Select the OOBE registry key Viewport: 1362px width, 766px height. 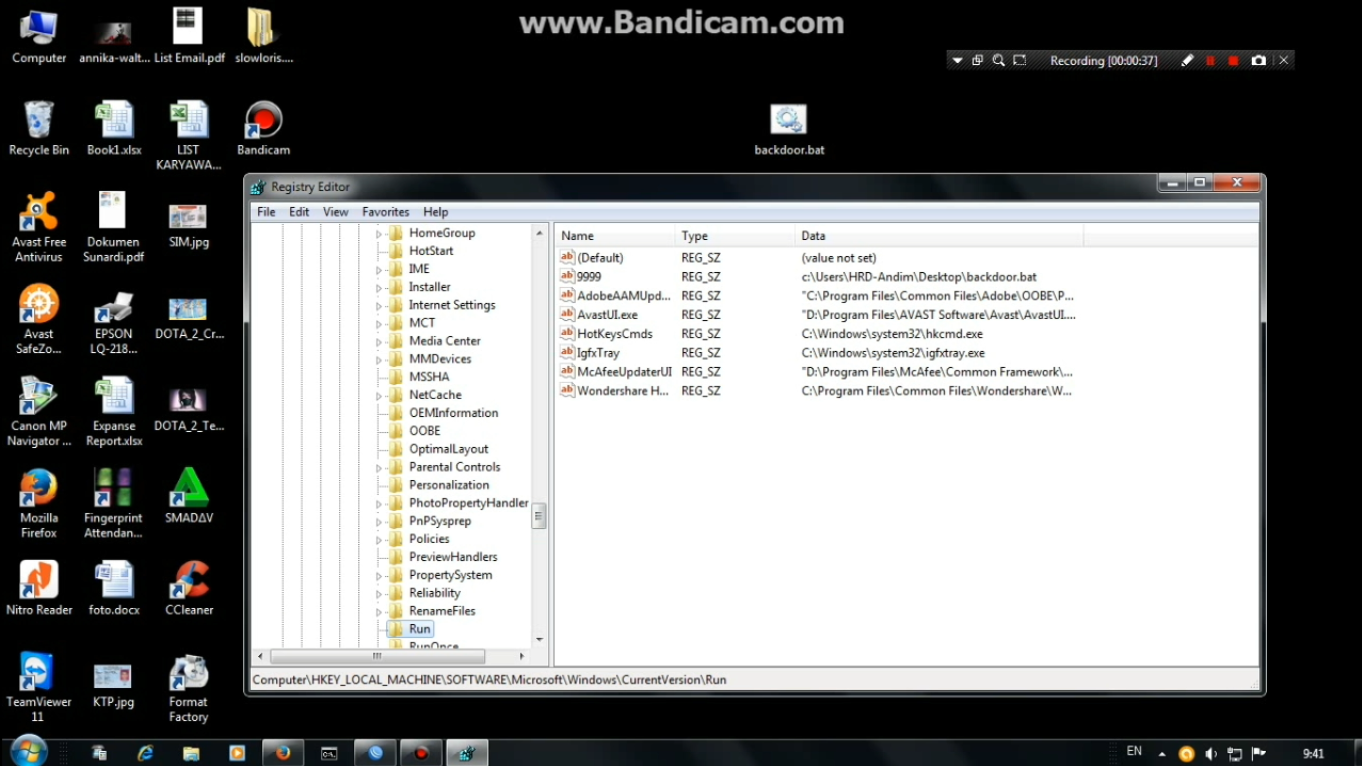tap(424, 431)
